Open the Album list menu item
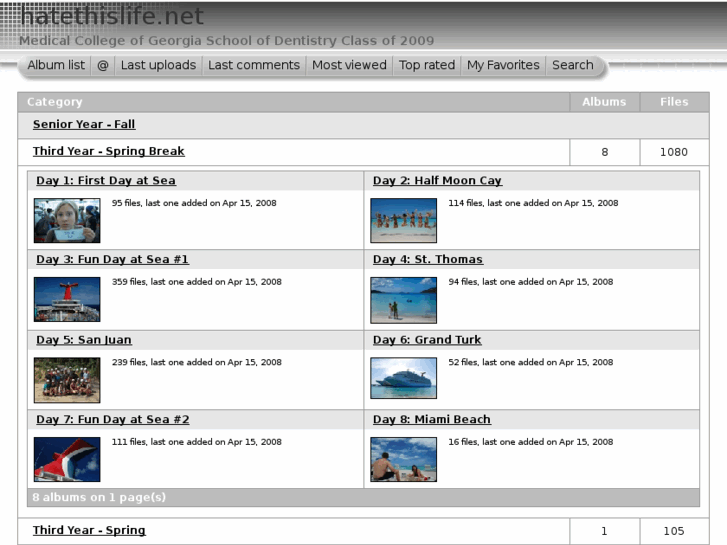Screen dimensions: 727x545 56,65
